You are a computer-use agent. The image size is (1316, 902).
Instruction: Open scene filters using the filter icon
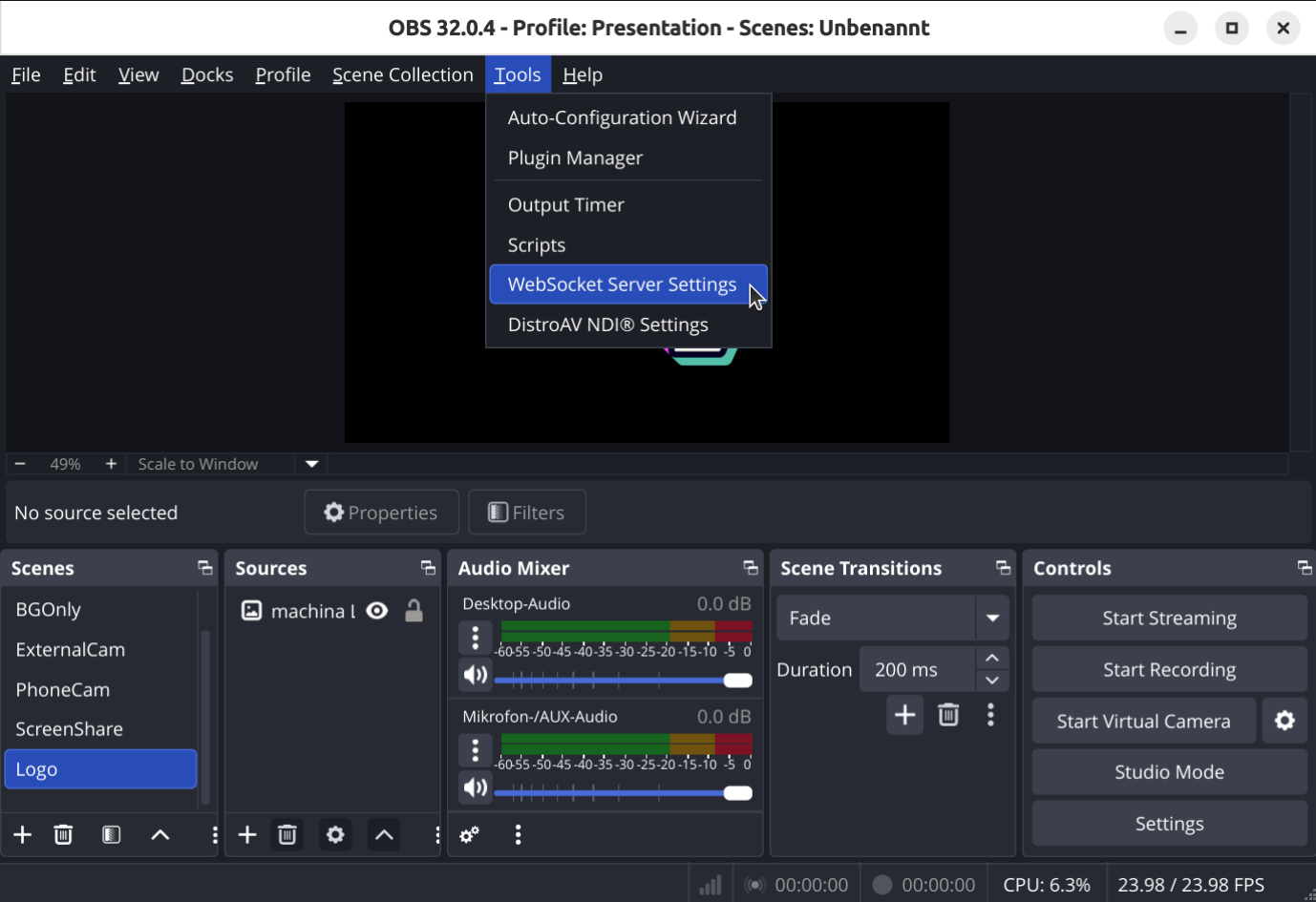click(x=111, y=834)
